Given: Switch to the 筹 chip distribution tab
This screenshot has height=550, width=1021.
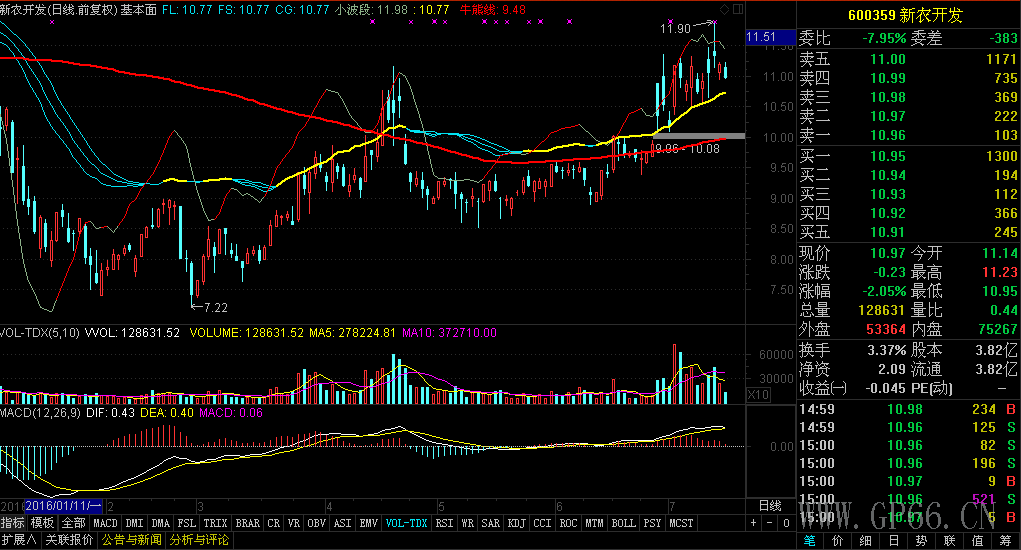Looking at the screenshot, I should pyautogui.click(x=1005, y=541).
